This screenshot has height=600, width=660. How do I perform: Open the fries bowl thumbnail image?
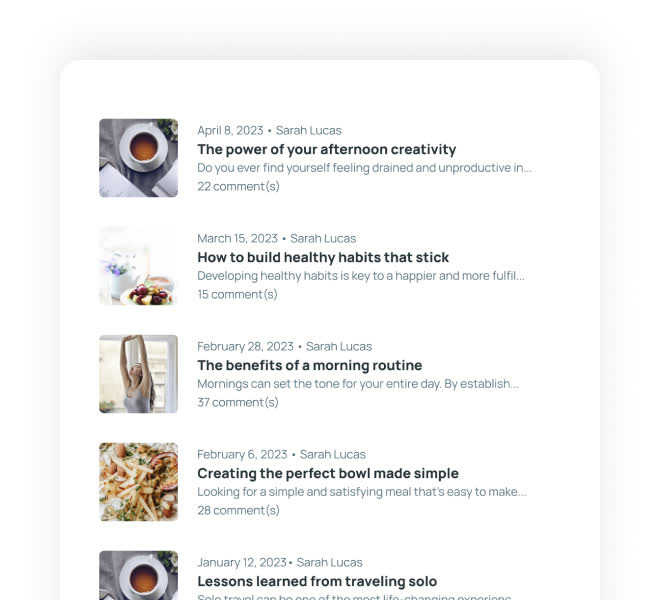(x=138, y=482)
